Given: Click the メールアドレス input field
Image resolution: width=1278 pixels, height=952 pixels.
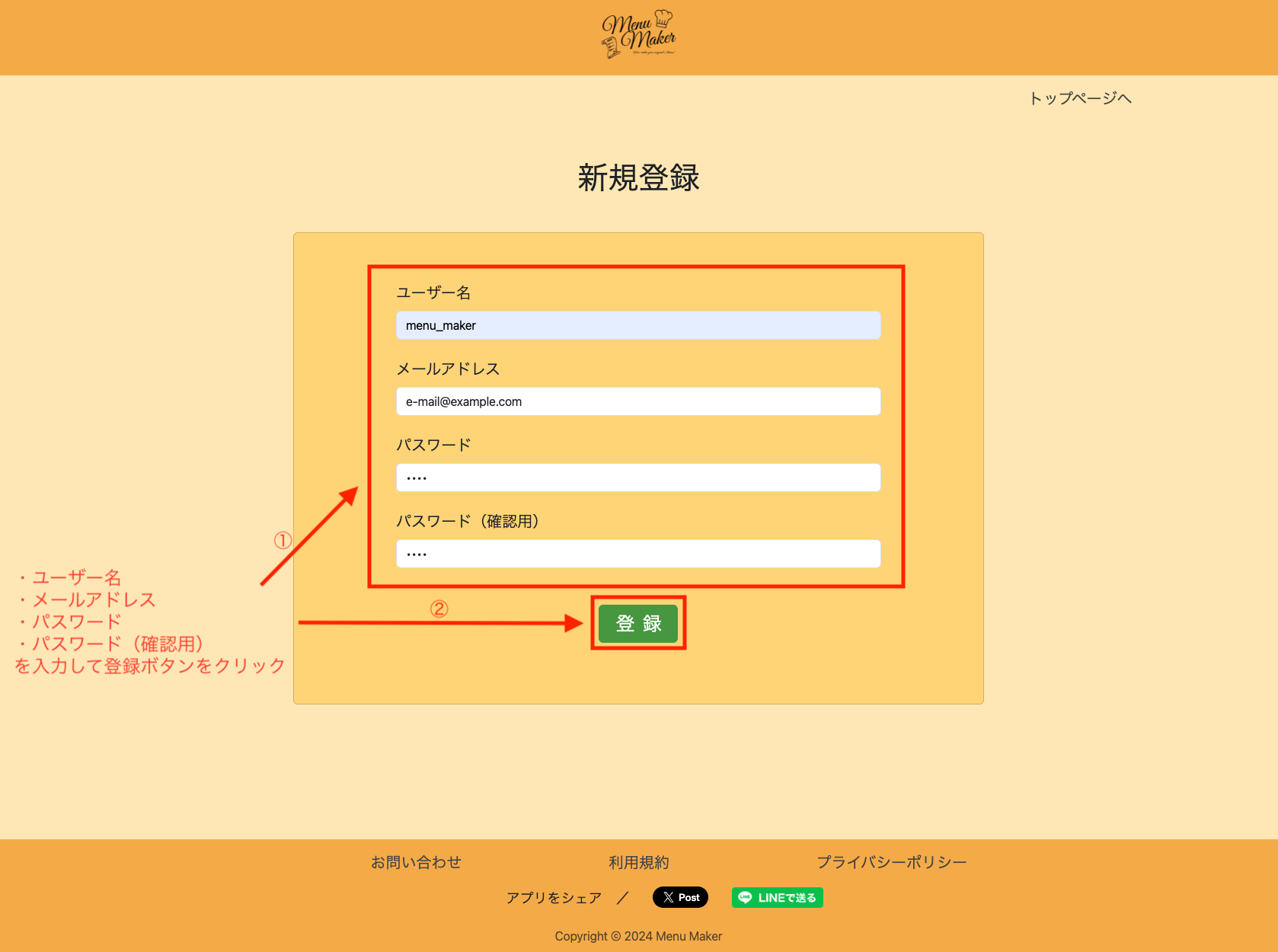Looking at the screenshot, I should pyautogui.click(x=638, y=401).
